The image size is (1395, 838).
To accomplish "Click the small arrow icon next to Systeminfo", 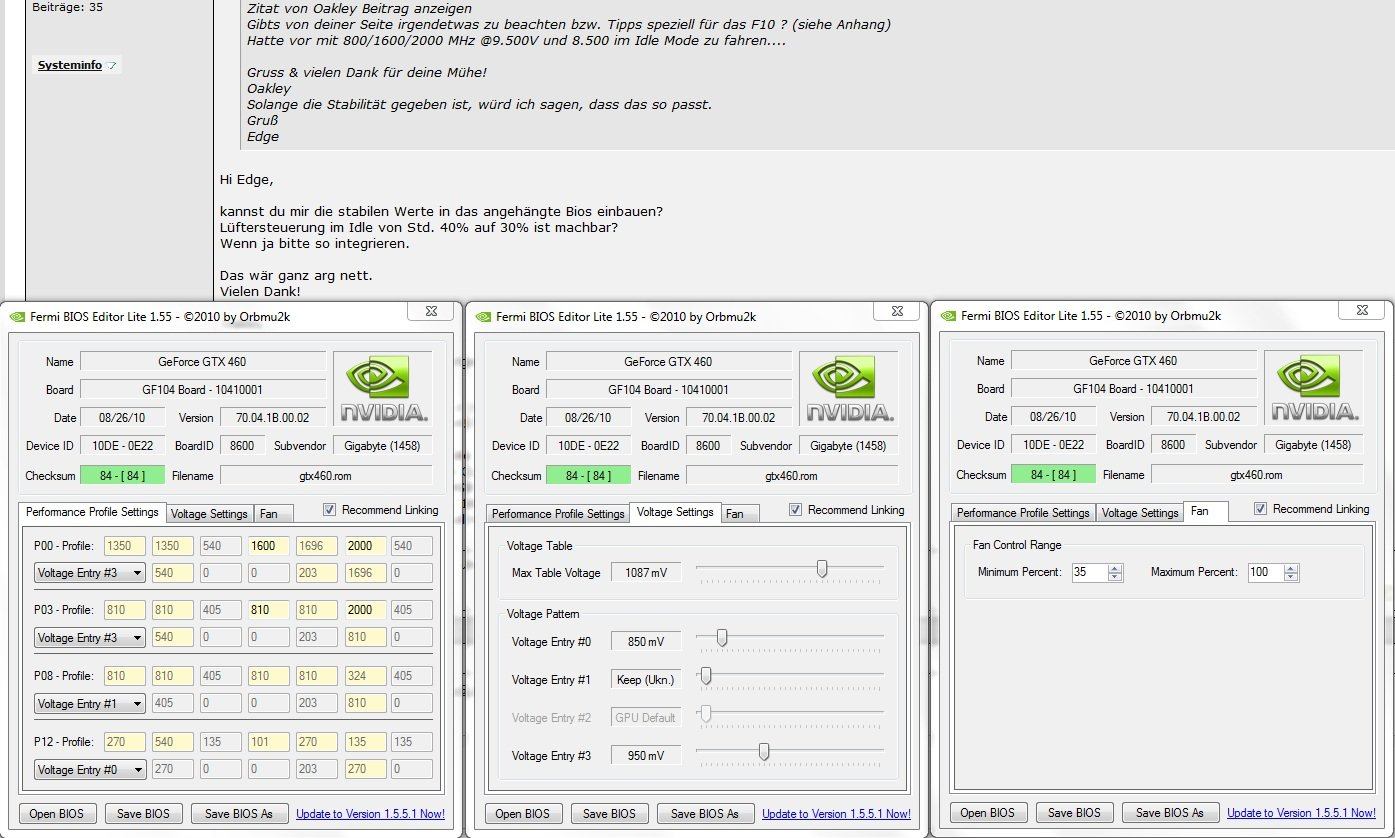I will [x=112, y=66].
